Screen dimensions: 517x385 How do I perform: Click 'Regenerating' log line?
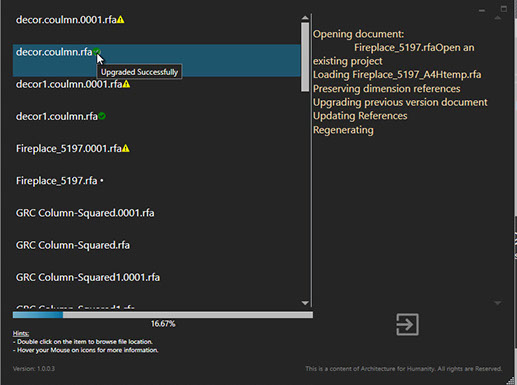click(x=343, y=130)
